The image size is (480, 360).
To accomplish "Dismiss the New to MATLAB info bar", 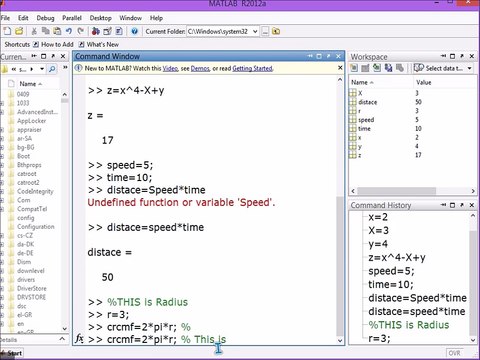I will [340, 68].
